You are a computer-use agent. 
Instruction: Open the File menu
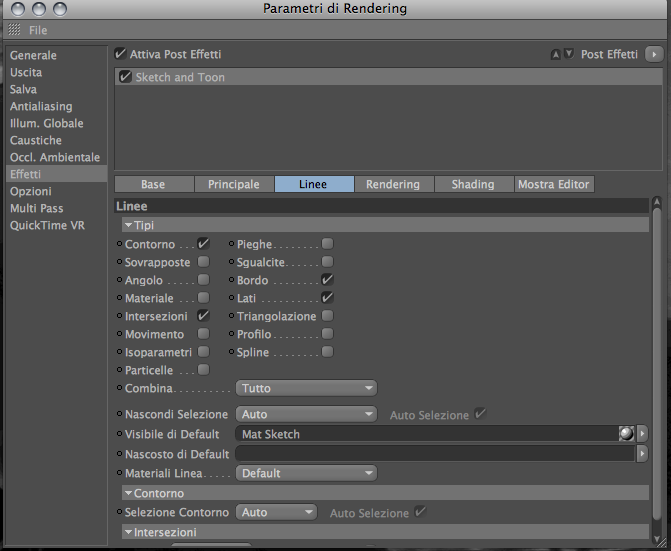point(38,30)
